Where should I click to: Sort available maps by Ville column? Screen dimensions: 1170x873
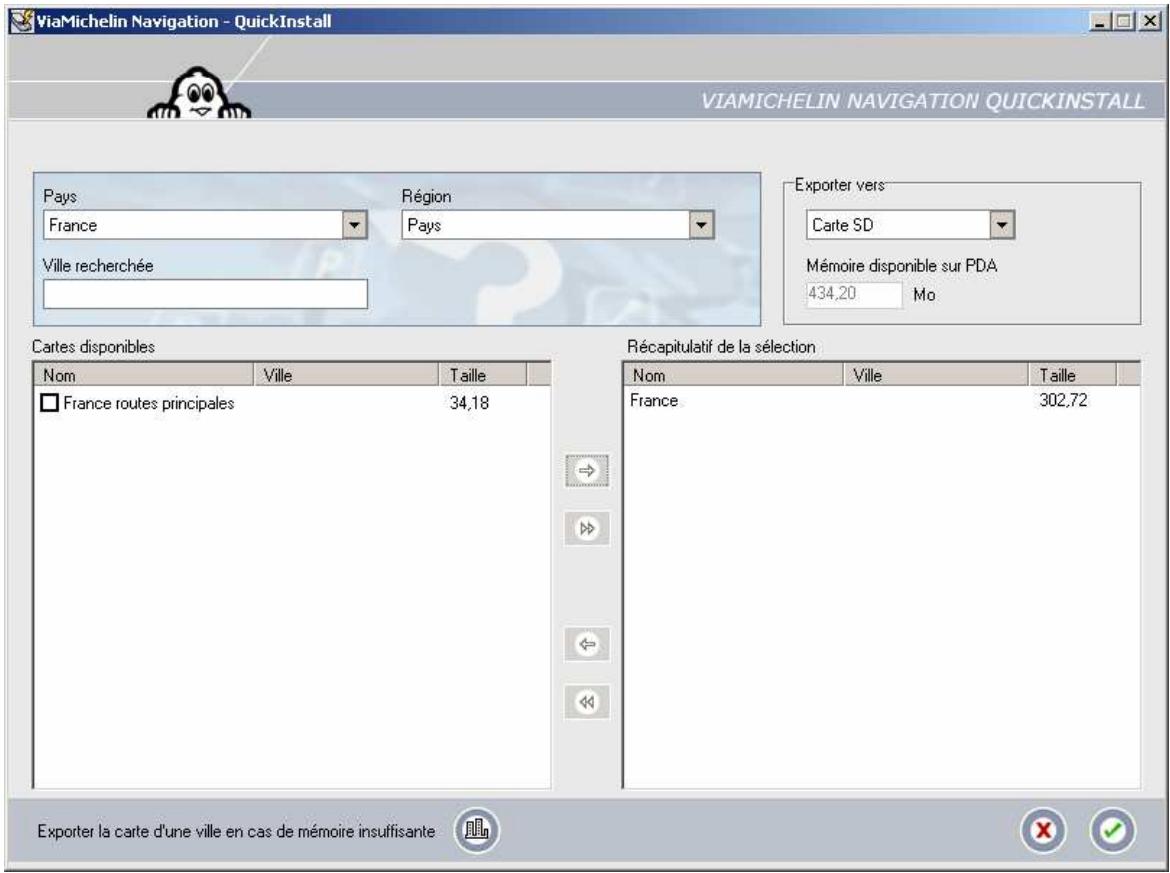tap(347, 375)
